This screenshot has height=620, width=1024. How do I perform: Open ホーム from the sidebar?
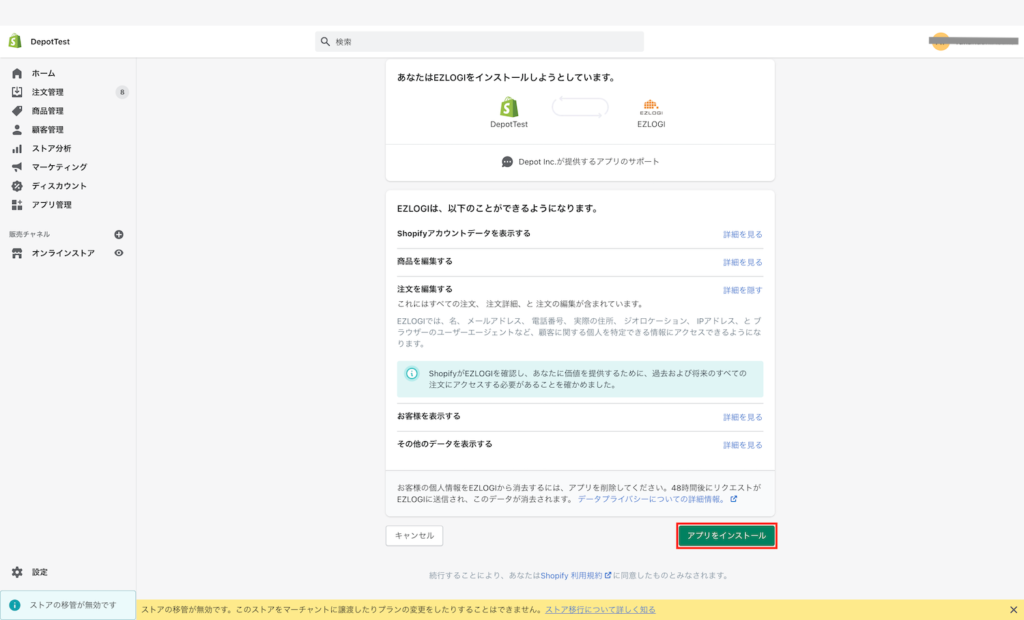coord(43,73)
